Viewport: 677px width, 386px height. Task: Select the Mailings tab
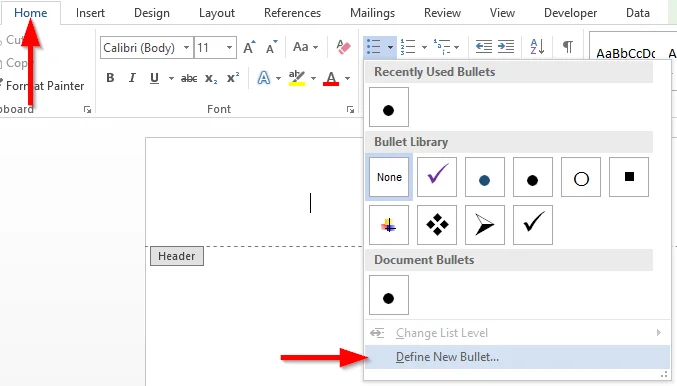[372, 13]
